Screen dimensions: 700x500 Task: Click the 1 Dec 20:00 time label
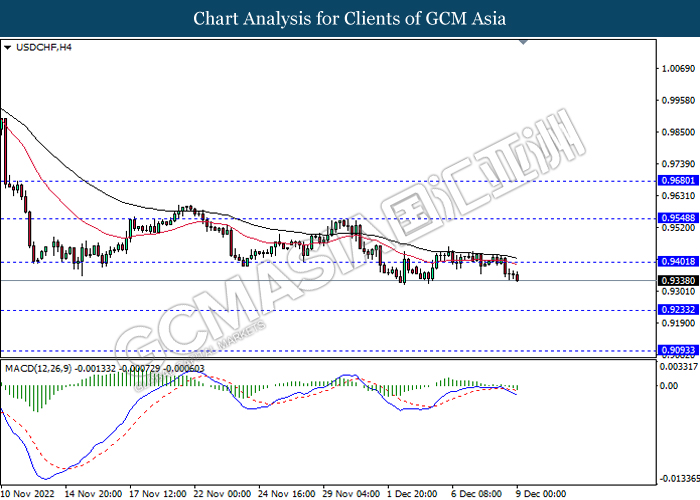coord(412,494)
